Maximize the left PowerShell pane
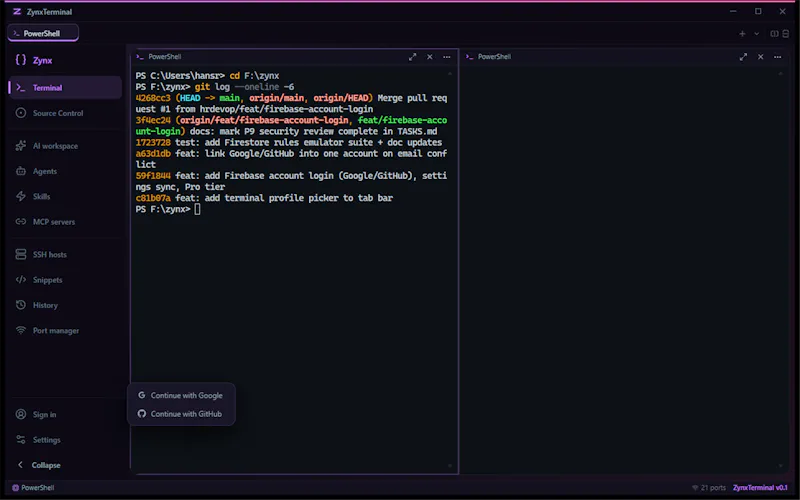Image resolution: width=800 pixels, height=500 pixels. (412, 57)
